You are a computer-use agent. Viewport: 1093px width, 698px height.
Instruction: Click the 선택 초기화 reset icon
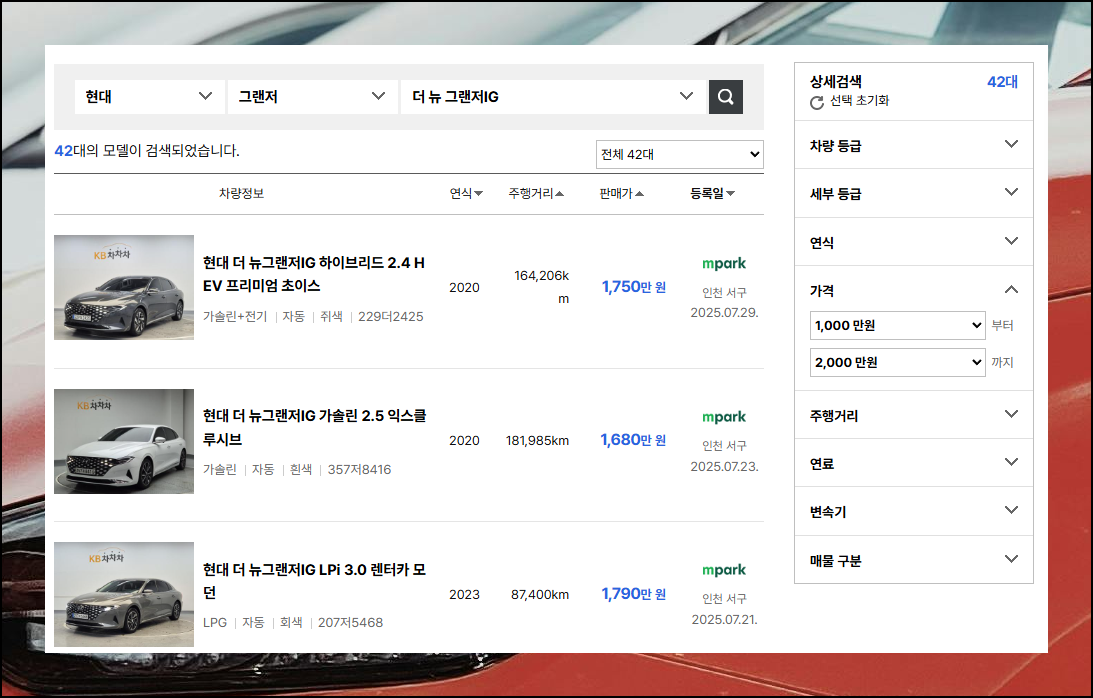pyautogui.click(x=816, y=103)
